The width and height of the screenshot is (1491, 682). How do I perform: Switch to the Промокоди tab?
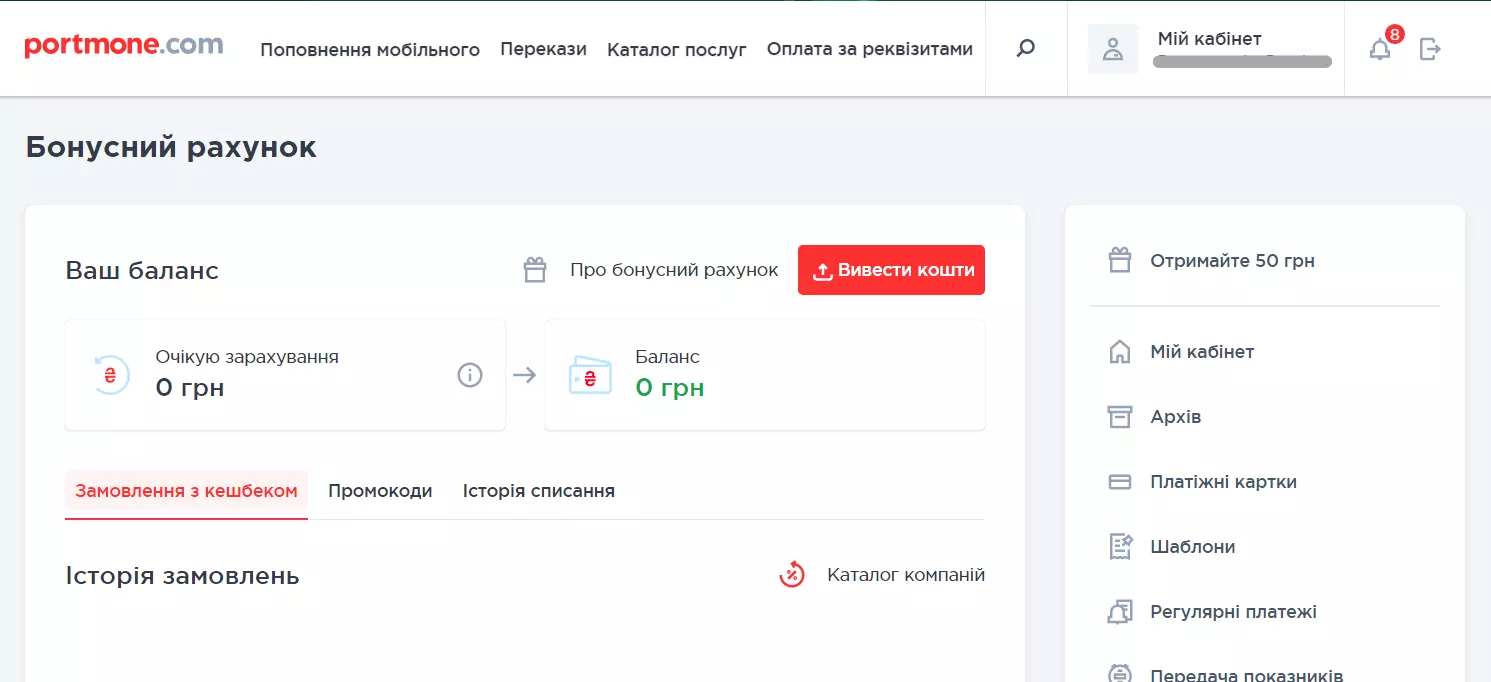click(x=379, y=490)
